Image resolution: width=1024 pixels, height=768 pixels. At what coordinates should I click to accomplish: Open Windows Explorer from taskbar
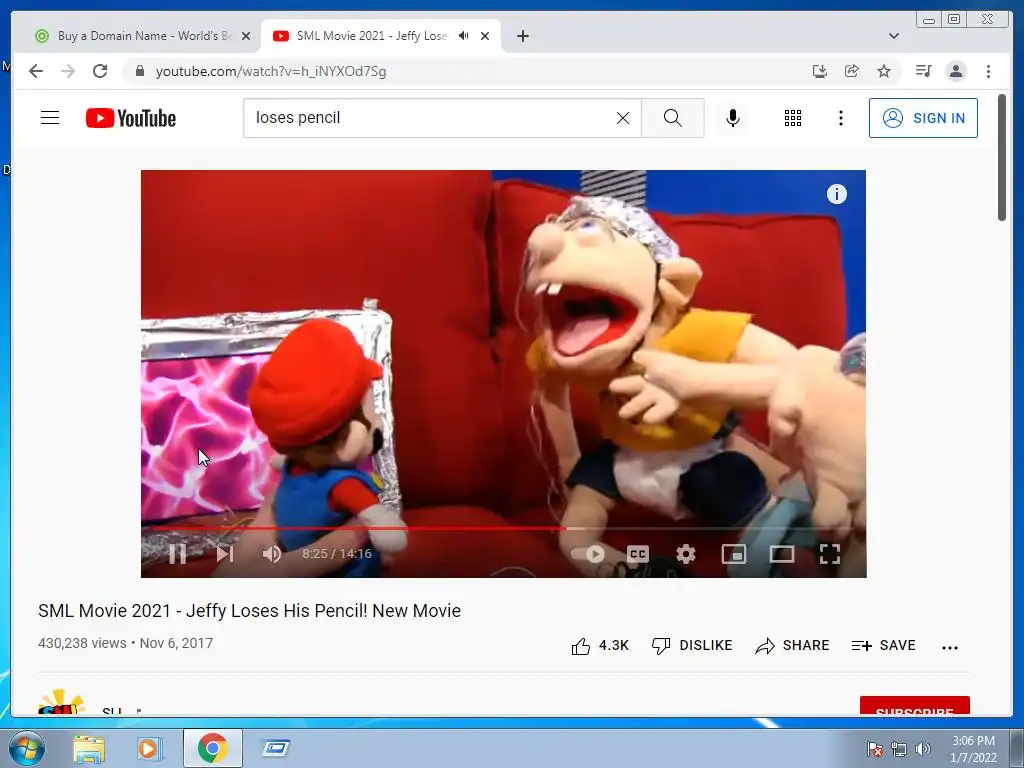click(89, 749)
